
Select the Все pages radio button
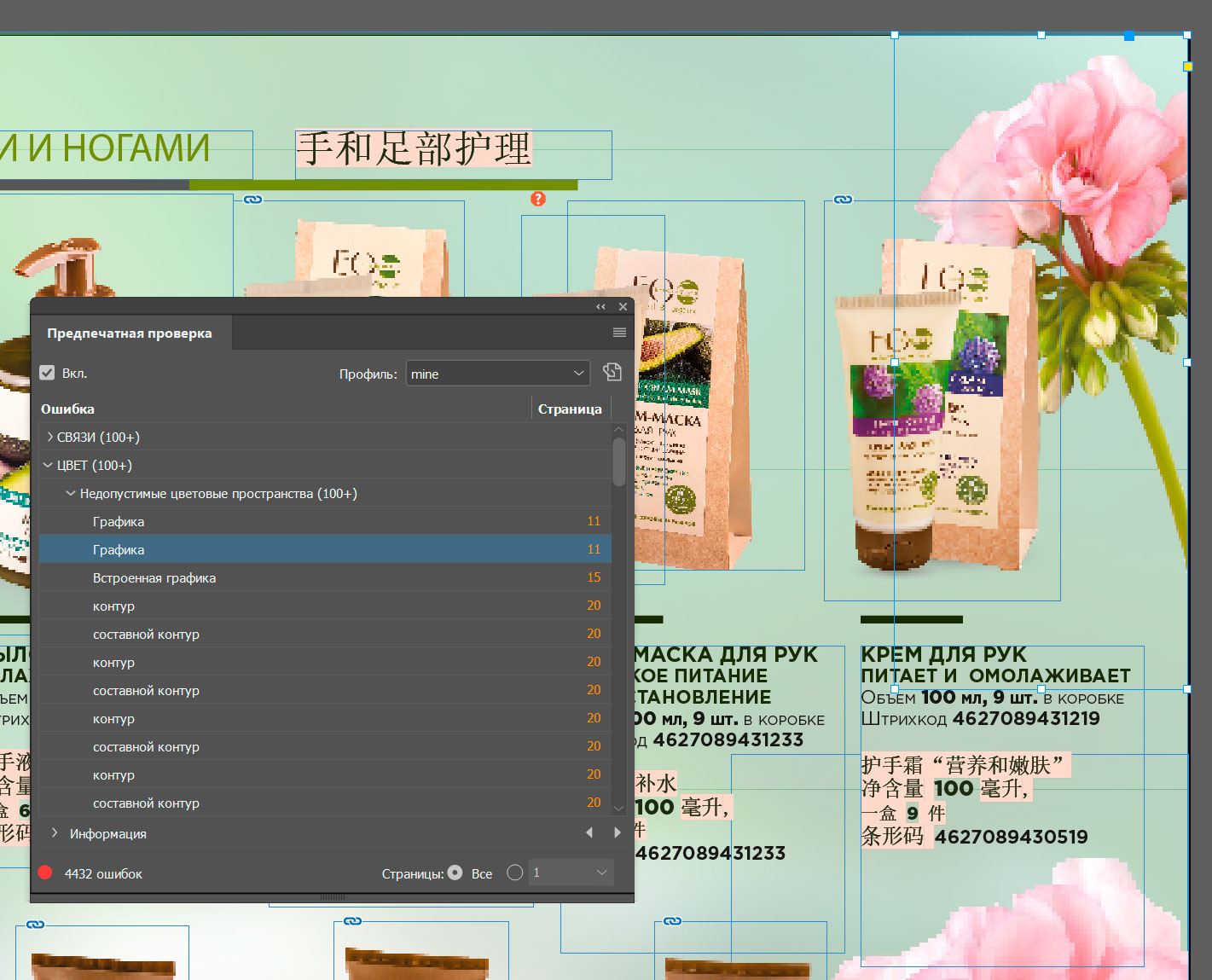coord(455,873)
